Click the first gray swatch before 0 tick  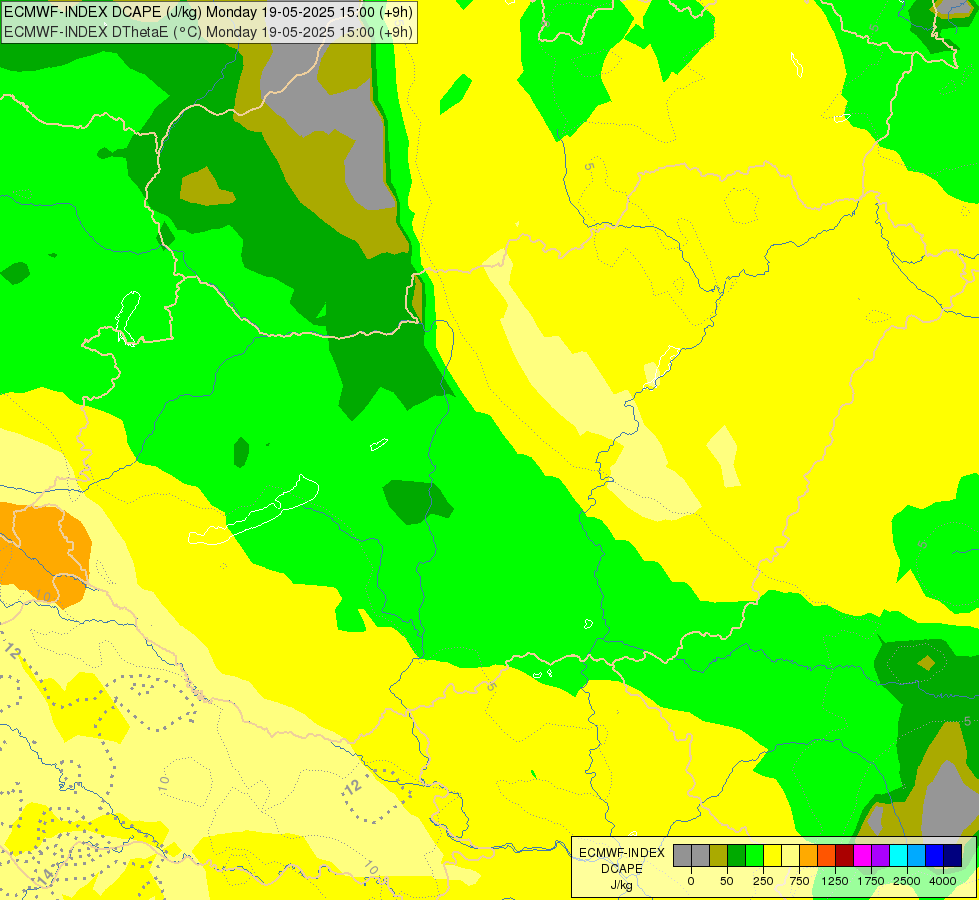(682, 856)
